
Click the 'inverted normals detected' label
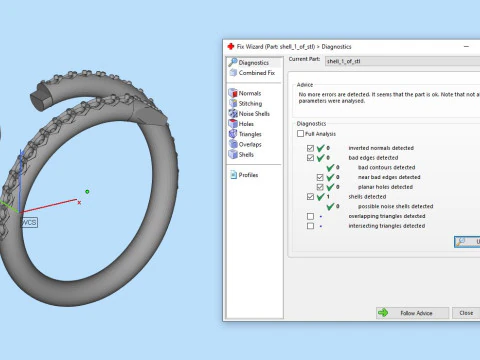(x=381, y=148)
